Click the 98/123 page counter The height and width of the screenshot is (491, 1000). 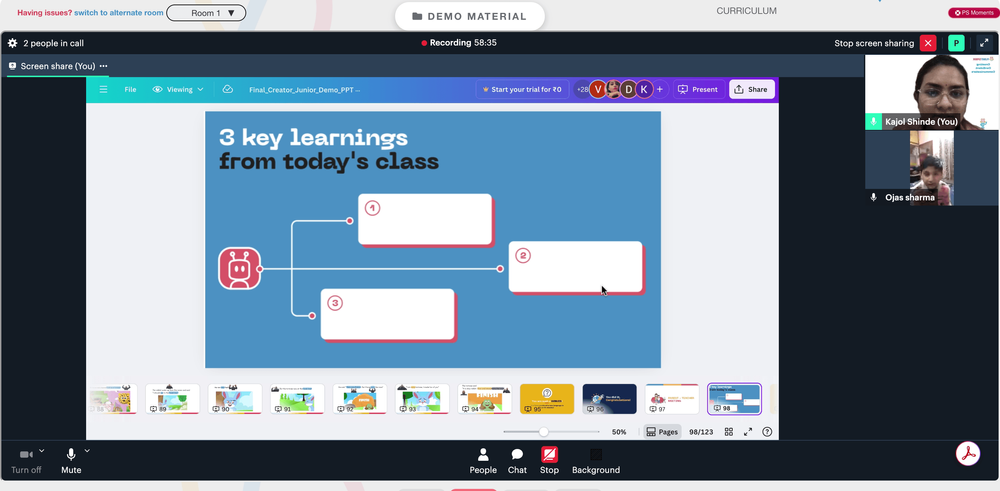[701, 432]
